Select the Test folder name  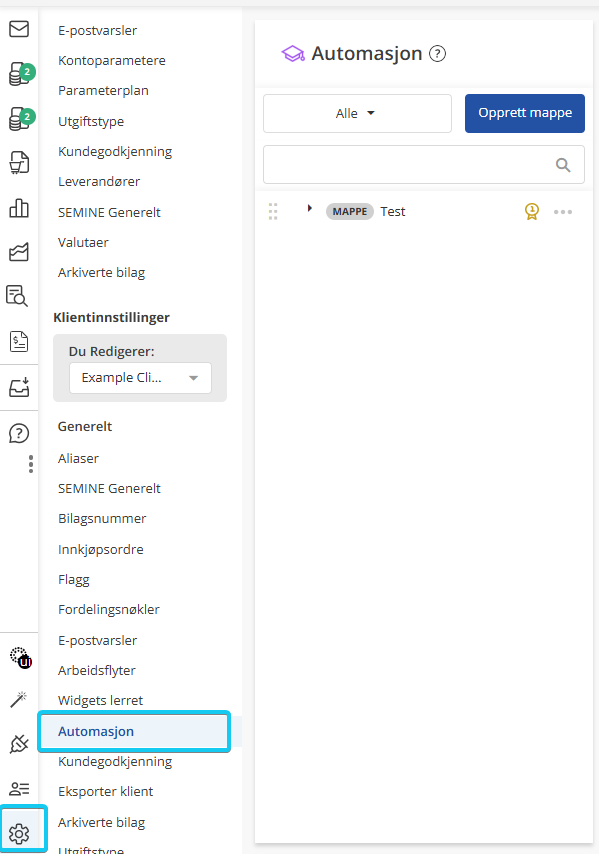(x=393, y=211)
